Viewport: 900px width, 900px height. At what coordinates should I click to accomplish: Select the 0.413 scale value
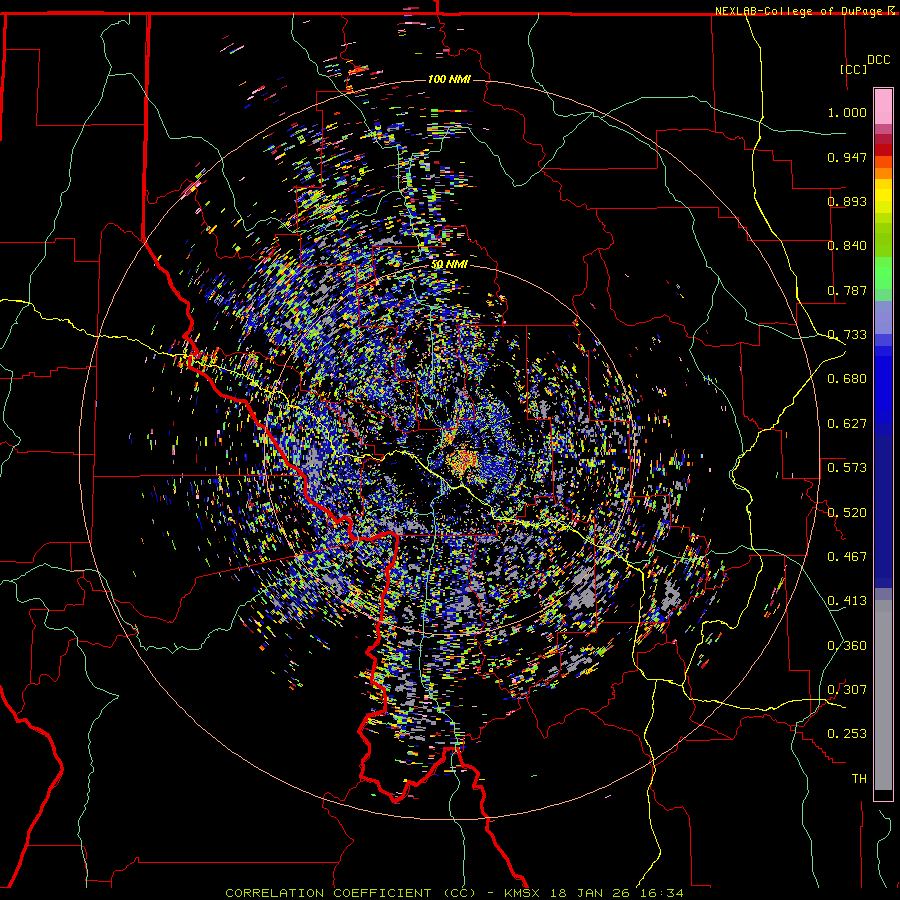847,601
